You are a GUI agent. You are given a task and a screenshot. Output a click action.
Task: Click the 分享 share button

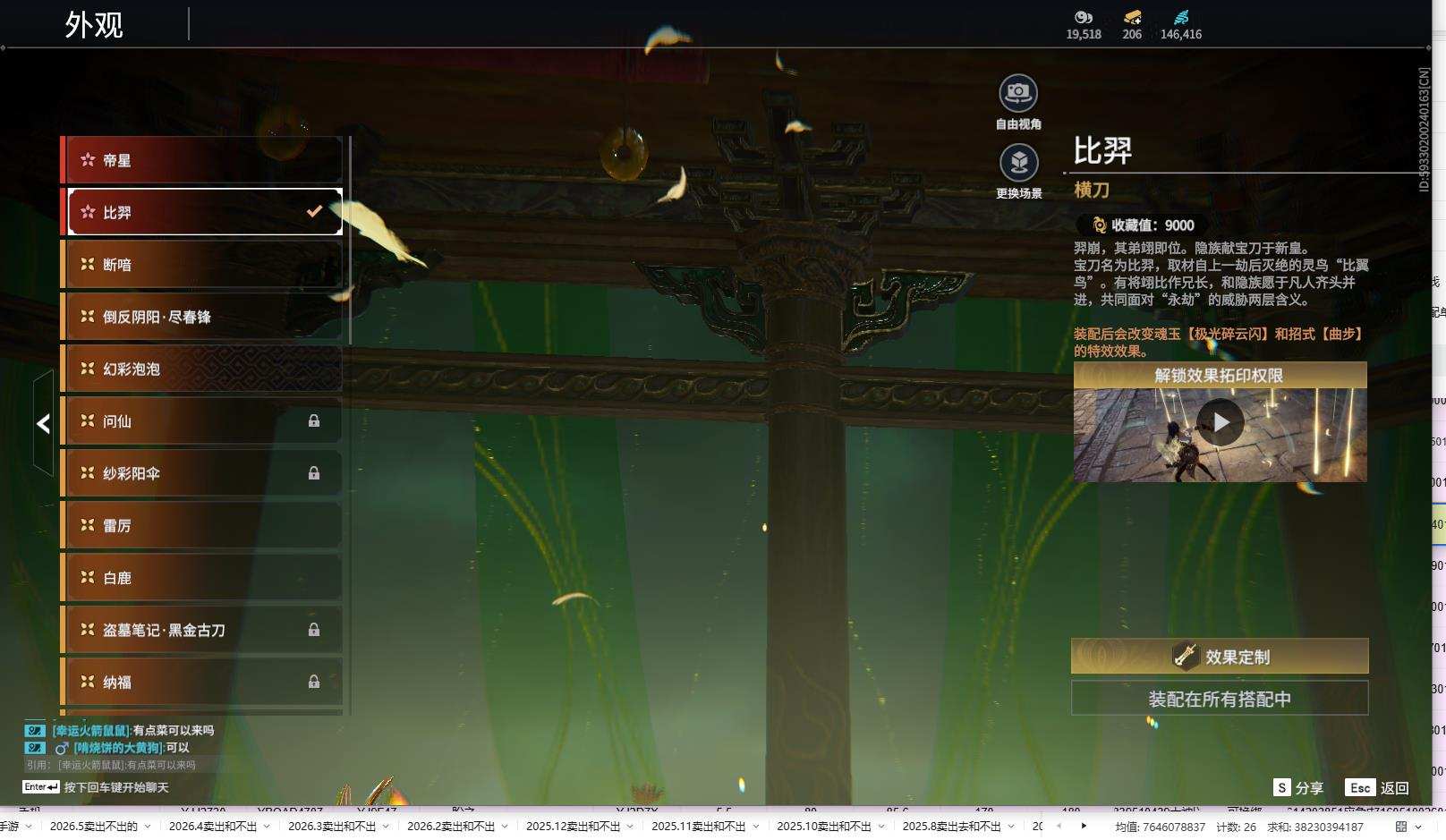(1309, 788)
